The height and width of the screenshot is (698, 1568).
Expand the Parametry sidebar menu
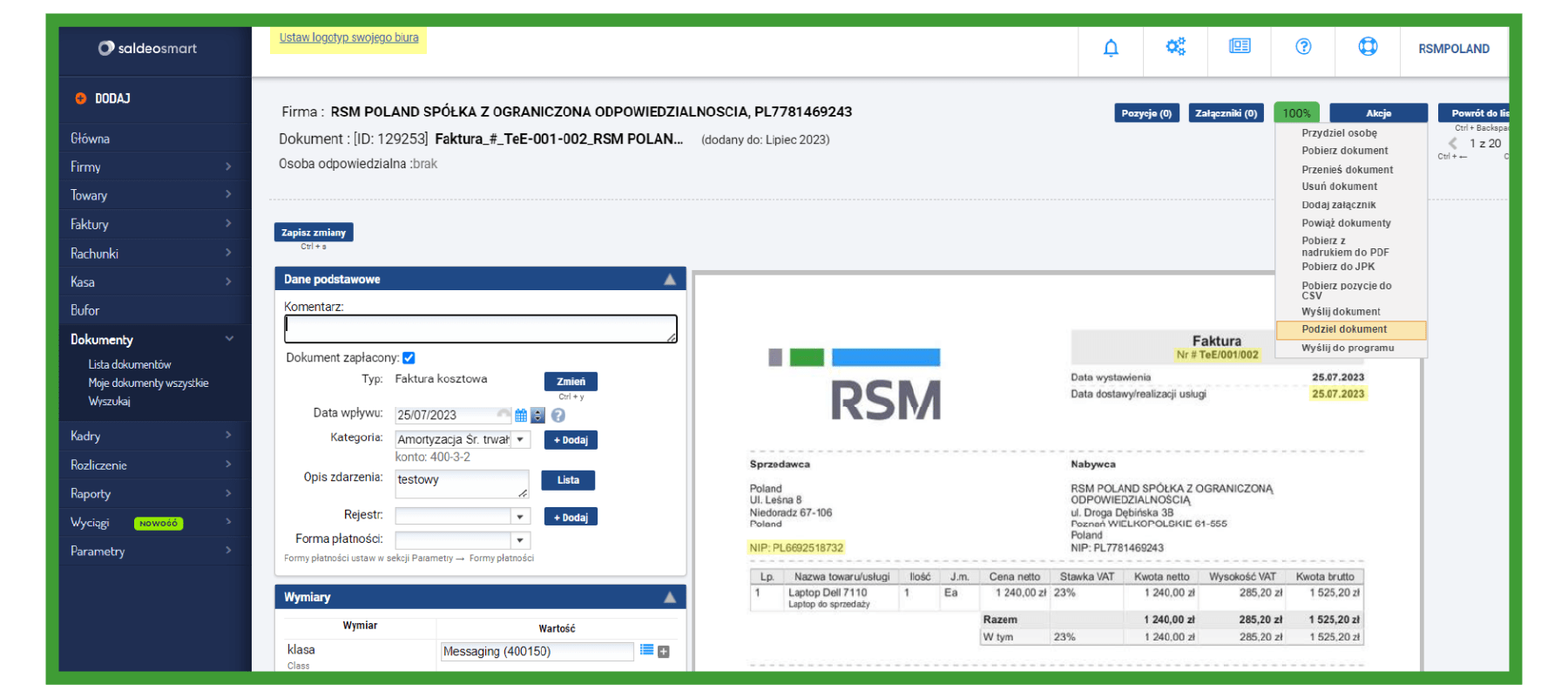coord(154,551)
